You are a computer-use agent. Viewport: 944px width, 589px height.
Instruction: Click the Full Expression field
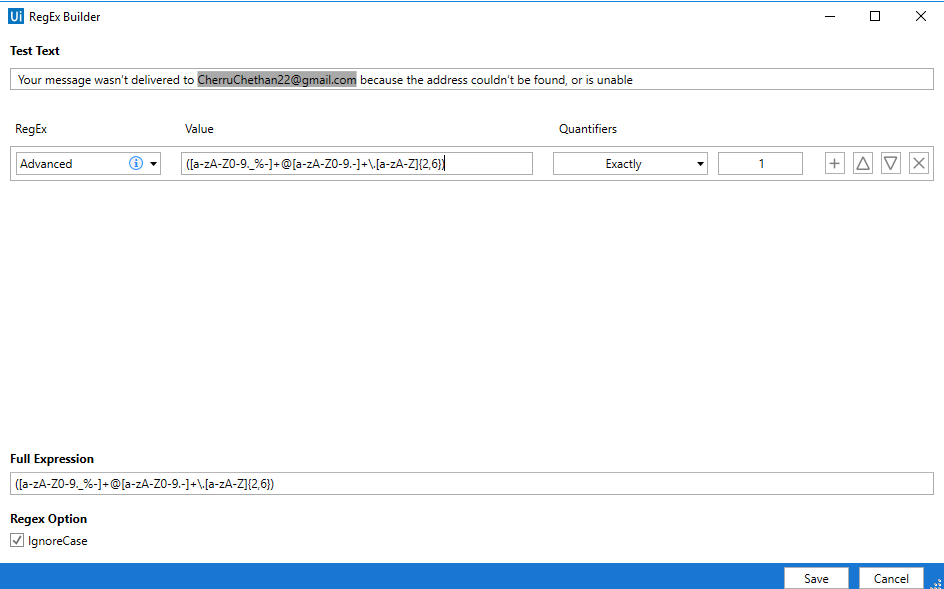coord(472,484)
